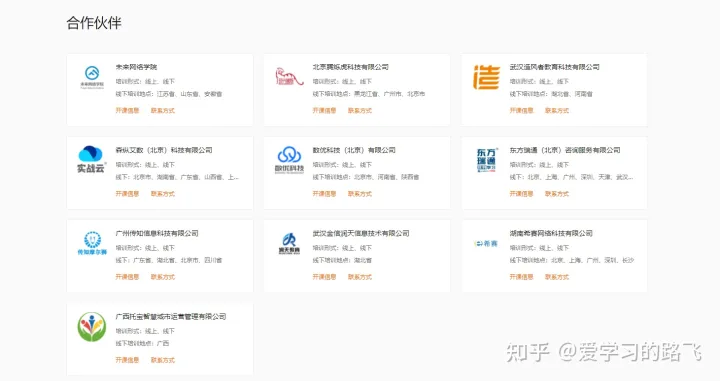Click the 实战云 blue cloud logo

91,159
